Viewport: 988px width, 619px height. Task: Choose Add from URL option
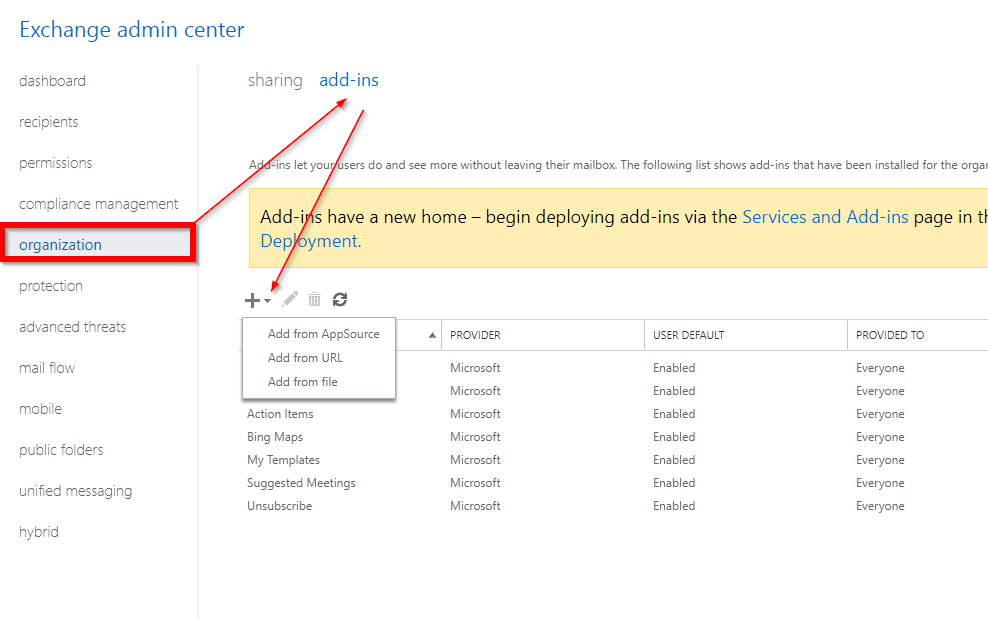(305, 358)
